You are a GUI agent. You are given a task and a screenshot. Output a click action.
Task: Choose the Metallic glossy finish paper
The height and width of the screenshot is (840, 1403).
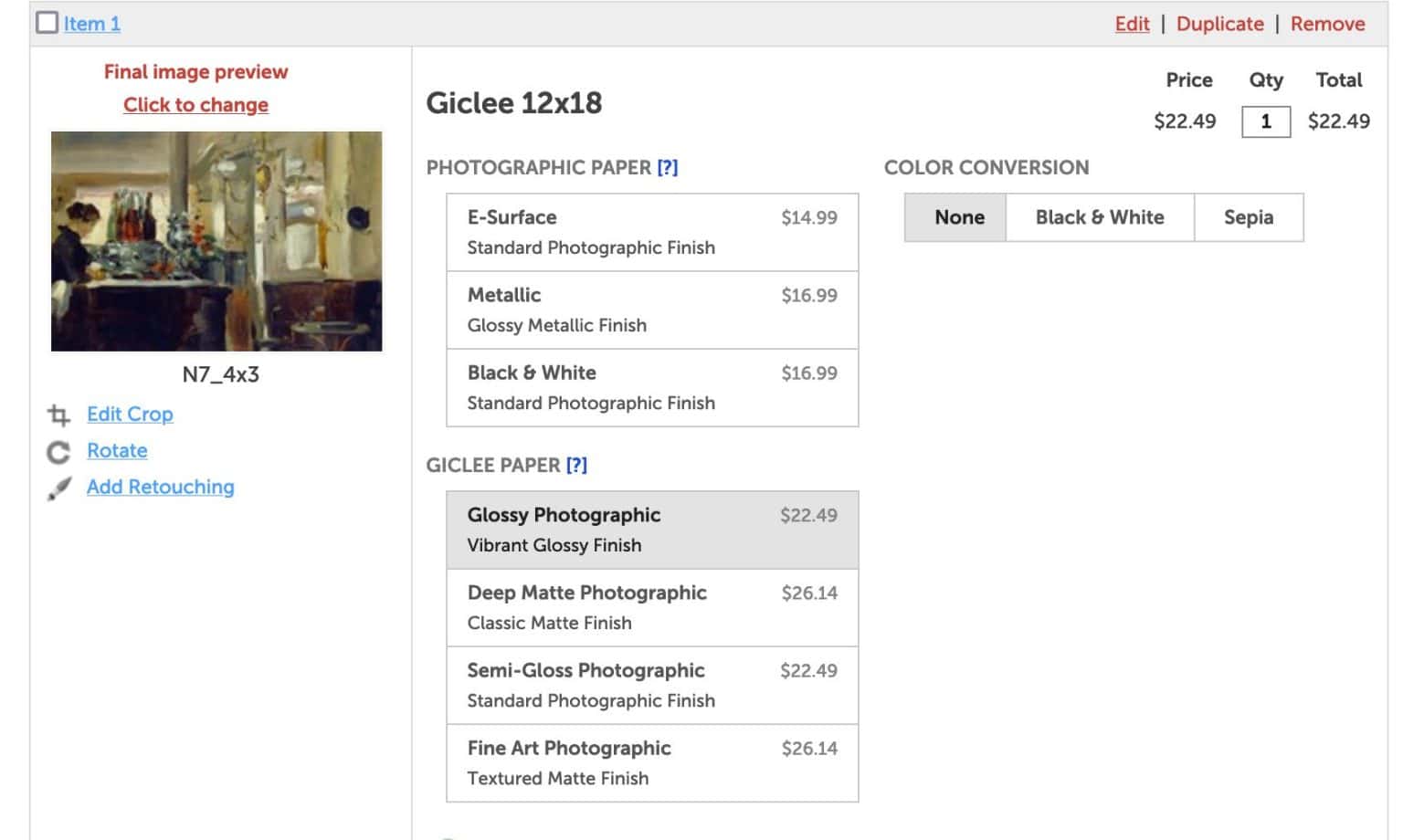651,309
